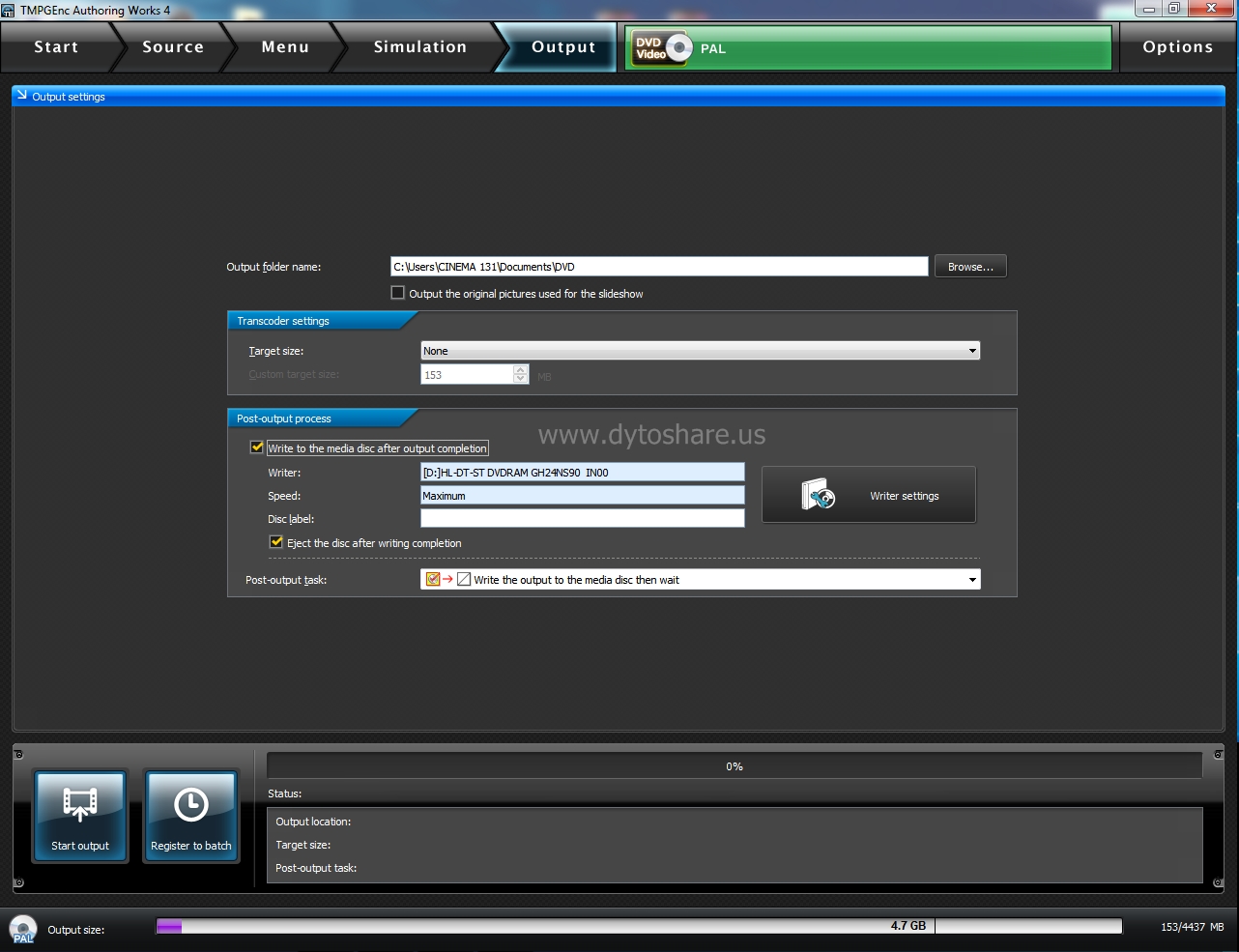Open Writer settings

click(869, 495)
